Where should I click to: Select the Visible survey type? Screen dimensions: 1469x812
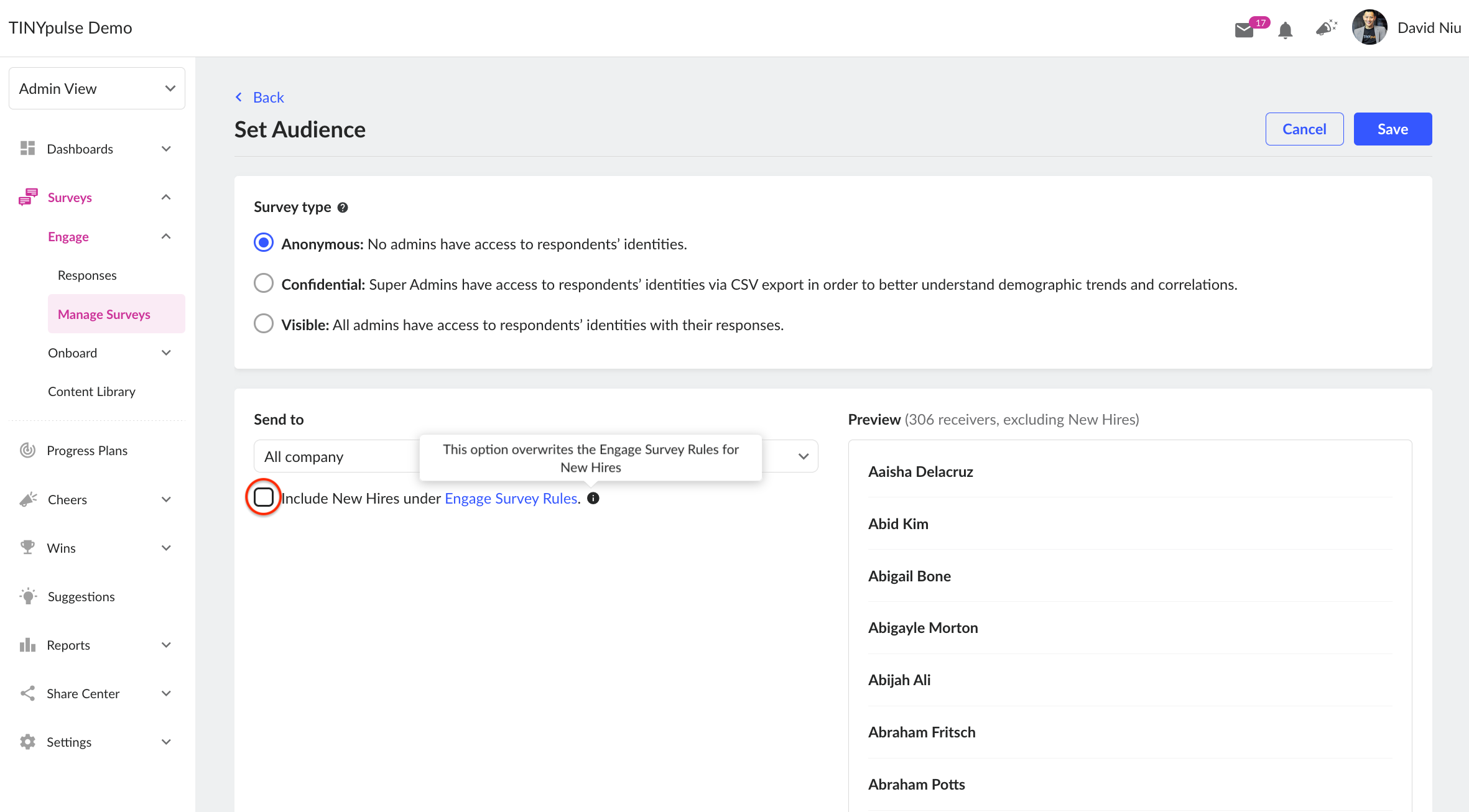pyautogui.click(x=264, y=323)
